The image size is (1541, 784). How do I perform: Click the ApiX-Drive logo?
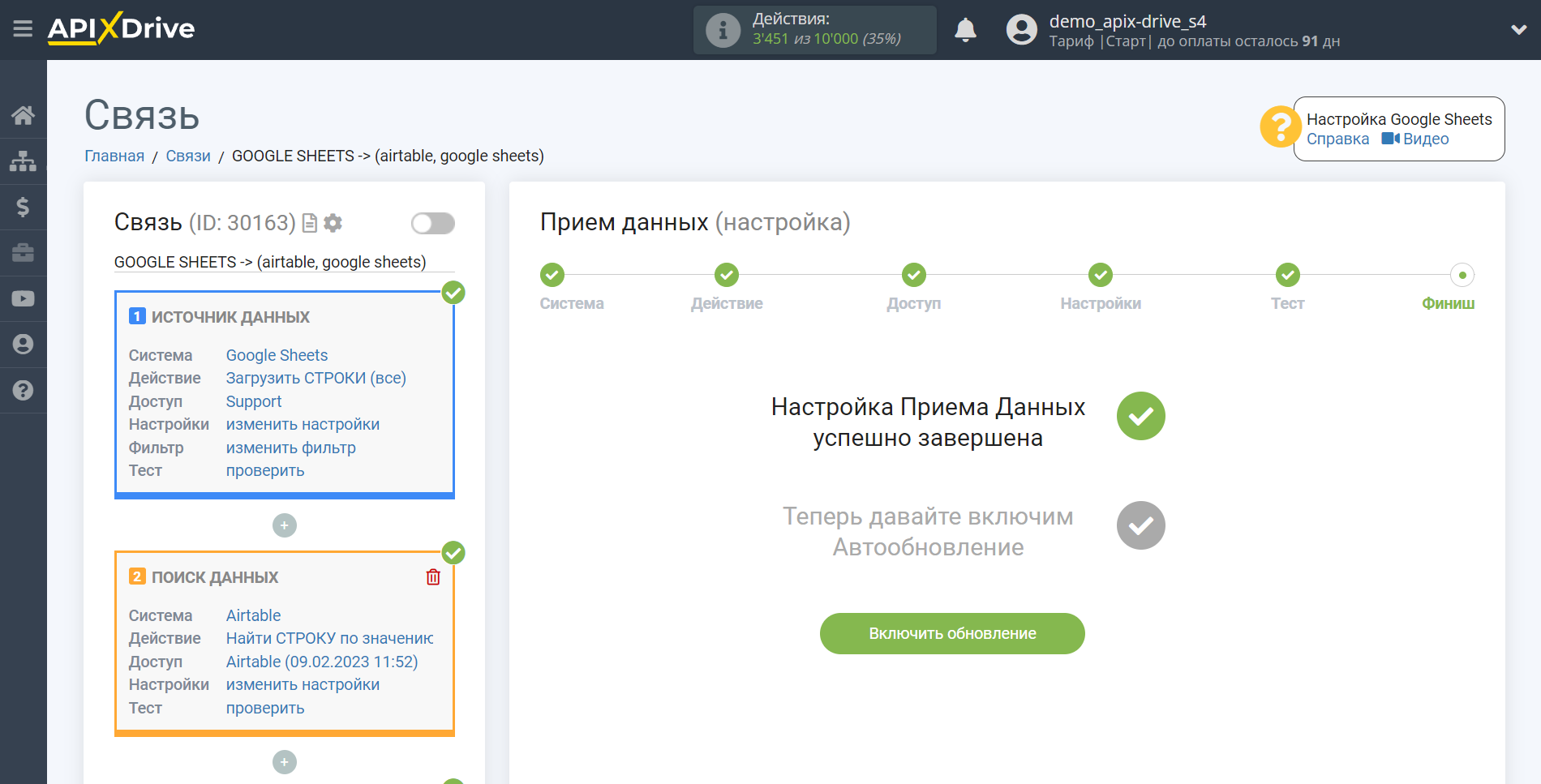coord(121,28)
